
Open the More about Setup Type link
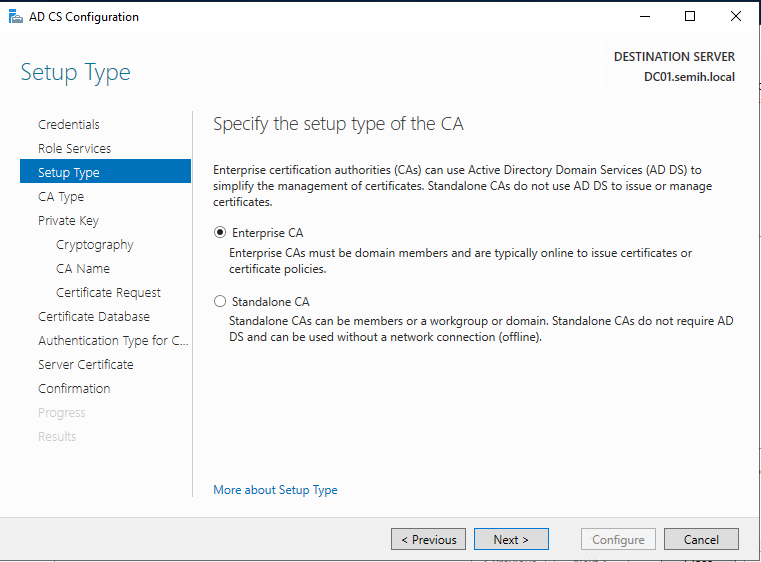(275, 490)
